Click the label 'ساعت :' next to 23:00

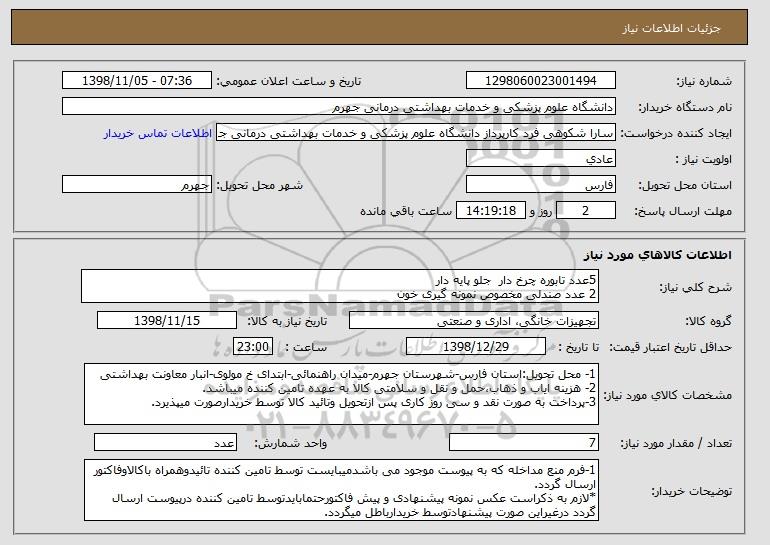305,347
